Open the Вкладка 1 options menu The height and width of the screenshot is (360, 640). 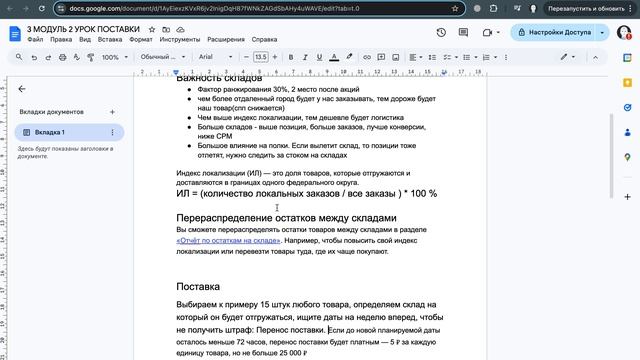coord(112,132)
